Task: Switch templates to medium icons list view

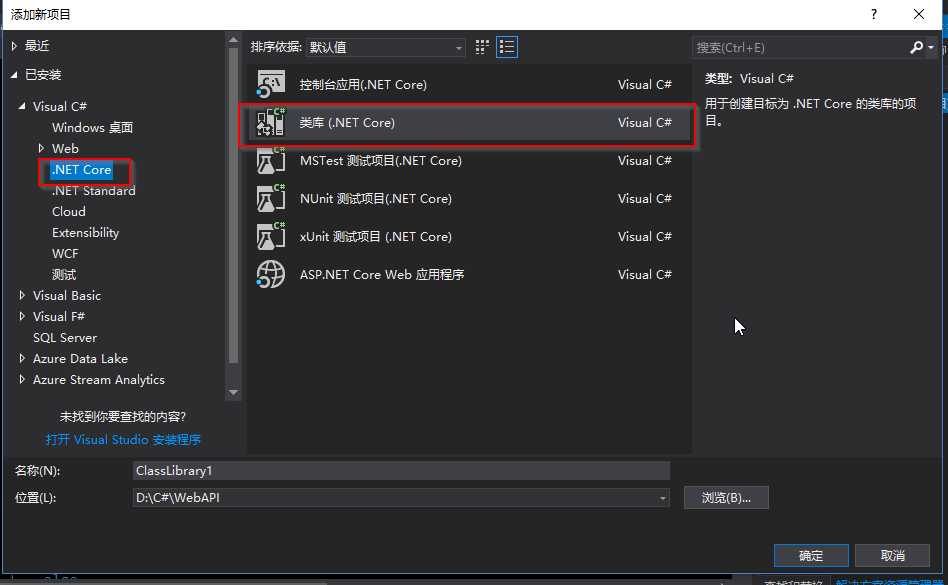Action: [507, 47]
